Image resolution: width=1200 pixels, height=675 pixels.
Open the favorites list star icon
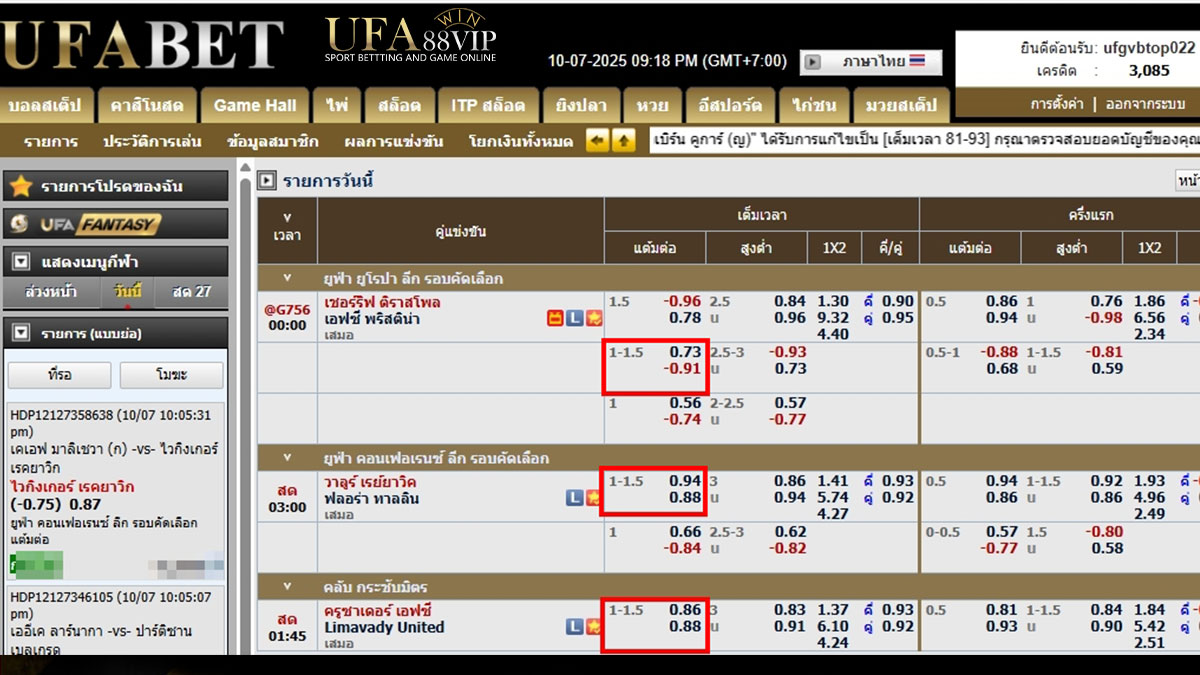tap(21, 187)
